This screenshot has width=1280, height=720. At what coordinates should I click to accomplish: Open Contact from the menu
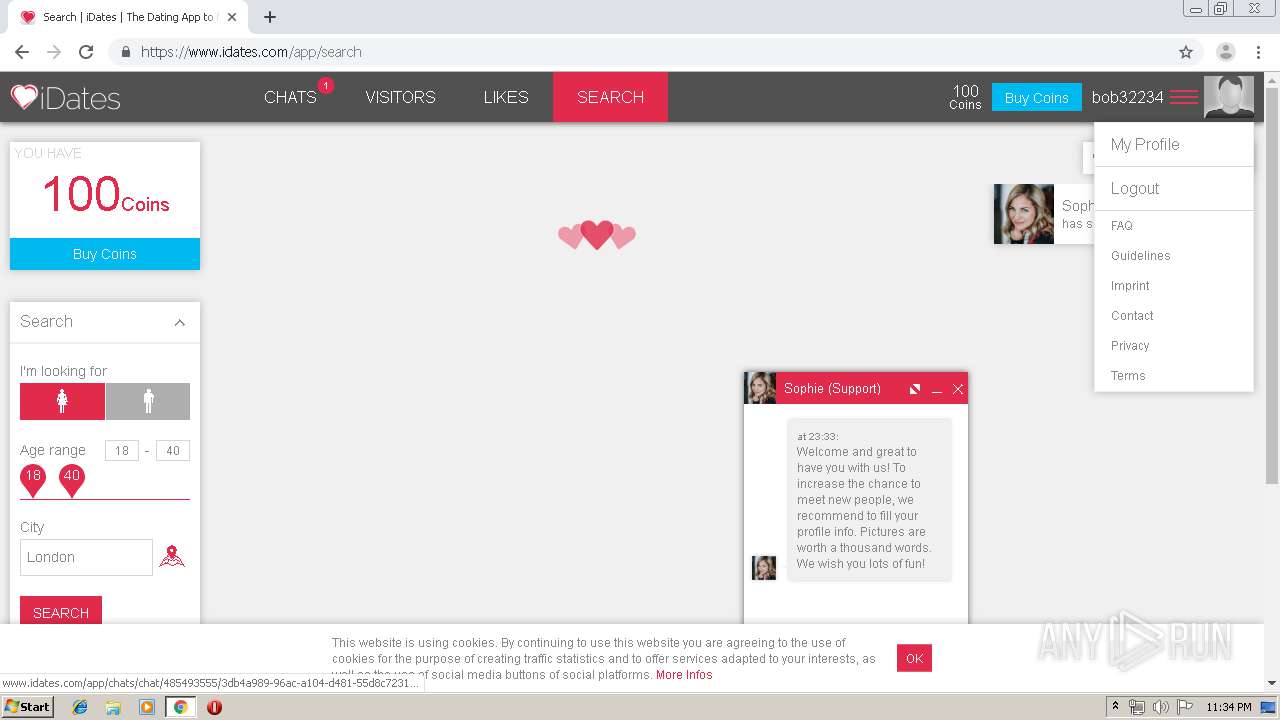click(1132, 316)
